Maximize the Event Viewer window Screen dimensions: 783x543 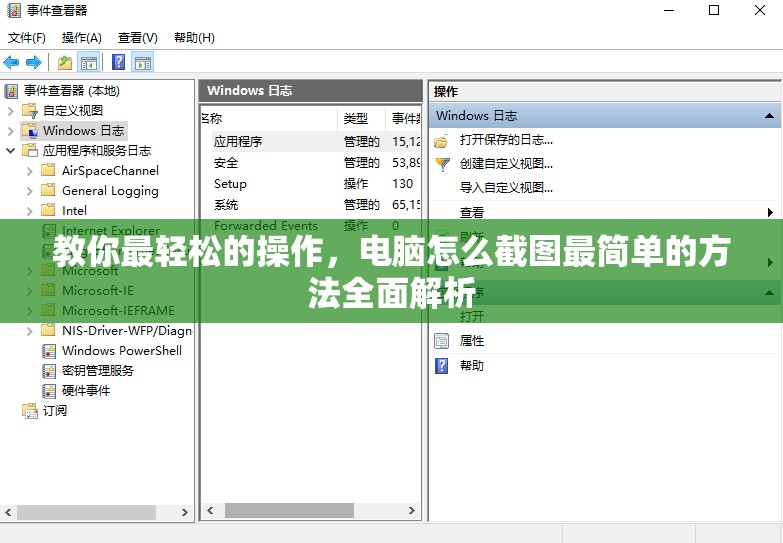714,10
